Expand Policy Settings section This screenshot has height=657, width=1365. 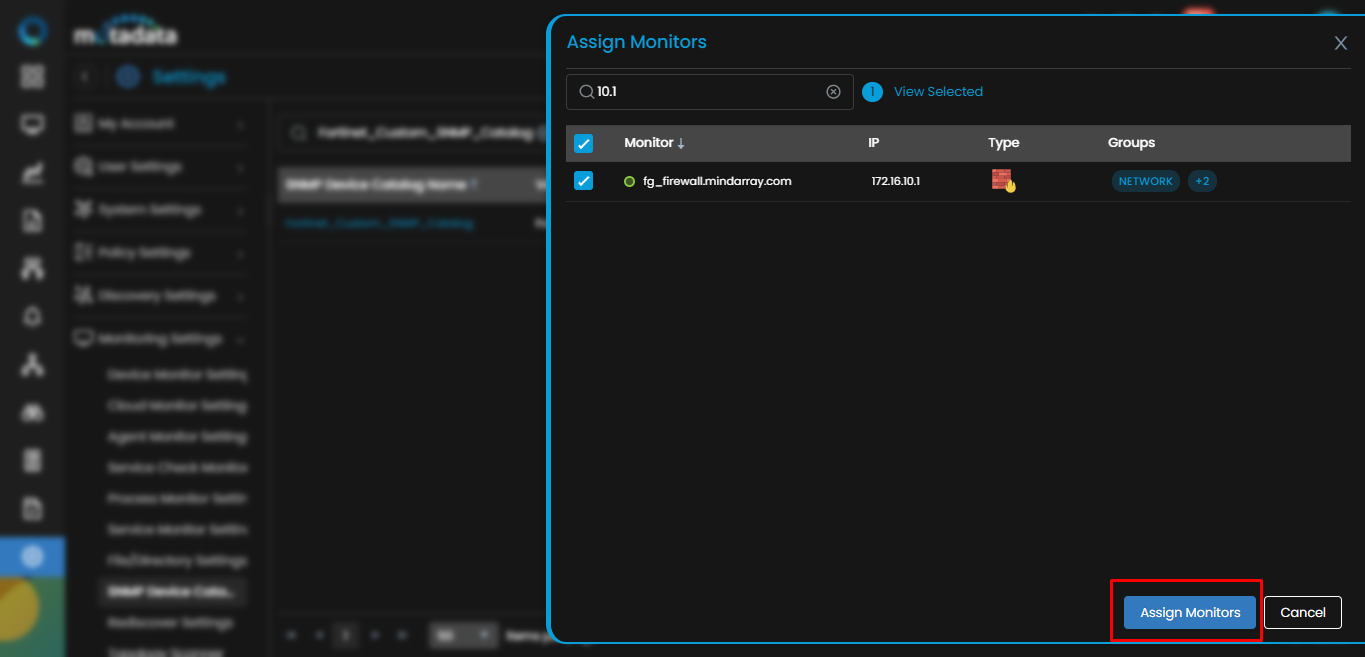click(x=159, y=253)
